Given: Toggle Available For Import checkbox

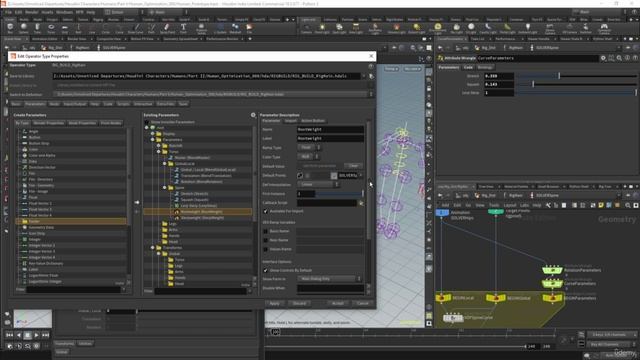Looking at the screenshot, I should [x=266, y=211].
